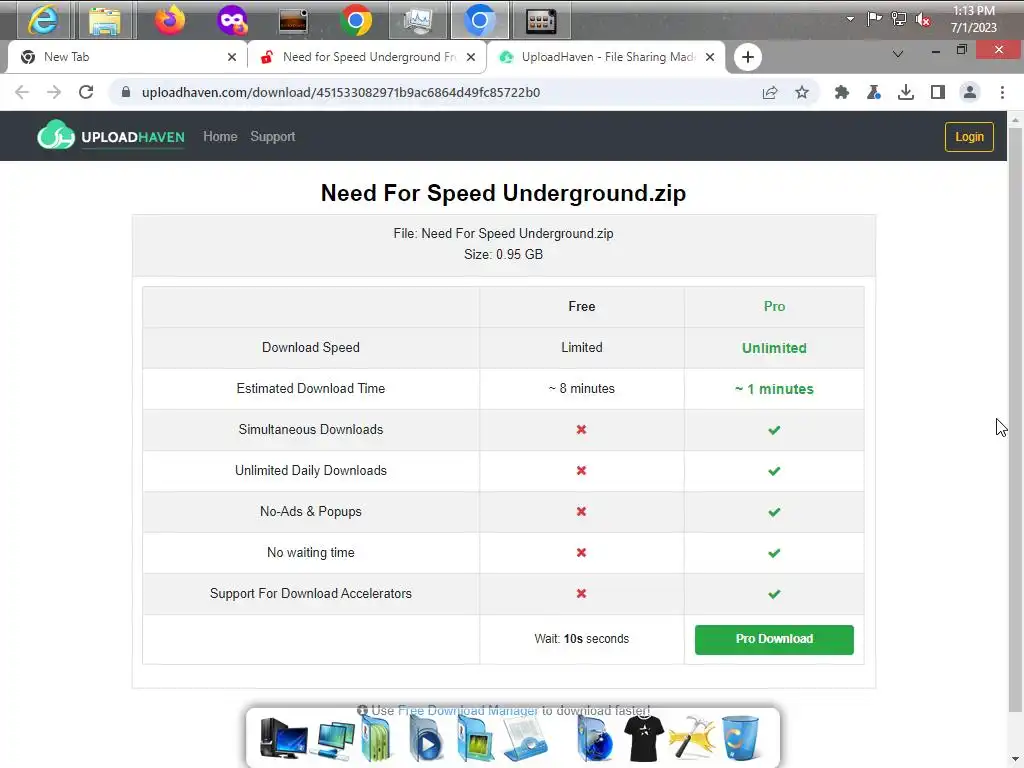The height and width of the screenshot is (768, 1024).
Task: Select the Pro column header
Action: pos(775,306)
